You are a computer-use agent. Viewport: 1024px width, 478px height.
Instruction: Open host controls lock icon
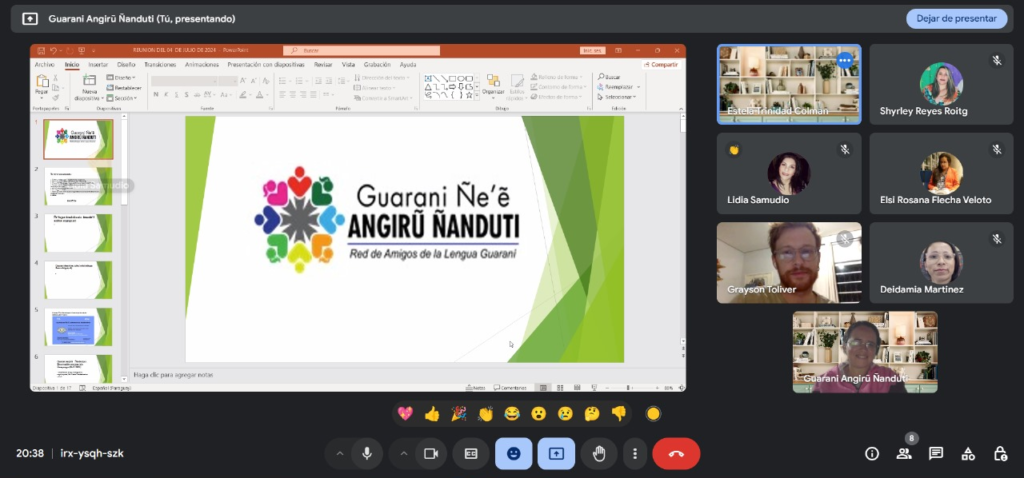[1000, 454]
